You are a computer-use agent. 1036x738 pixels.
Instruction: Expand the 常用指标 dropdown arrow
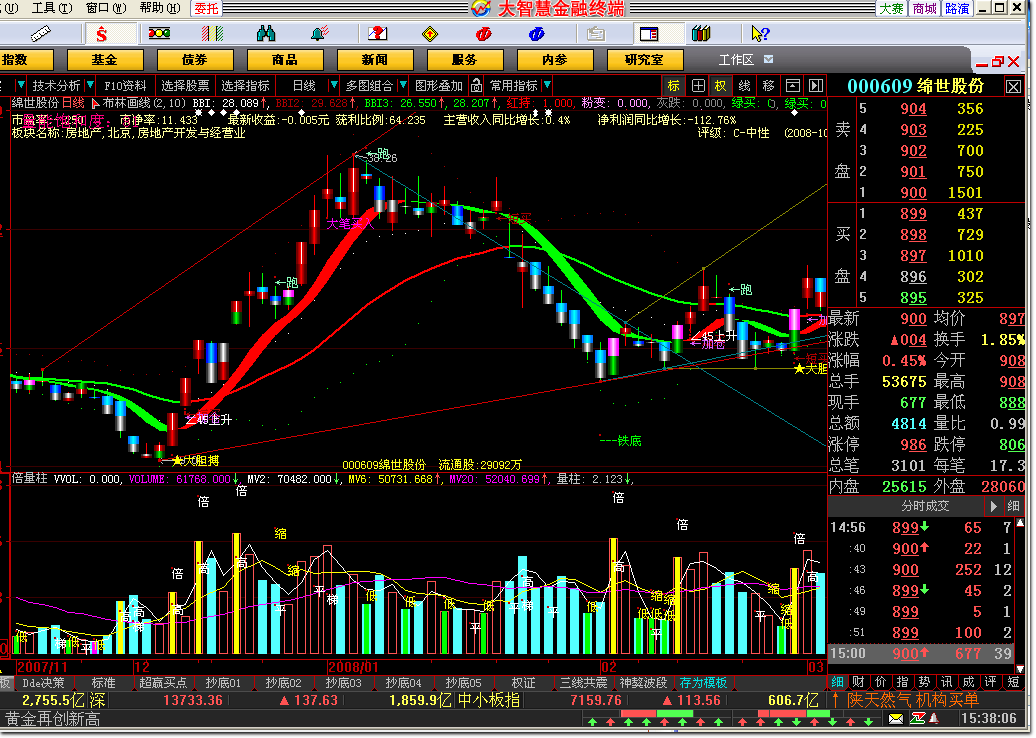point(547,85)
